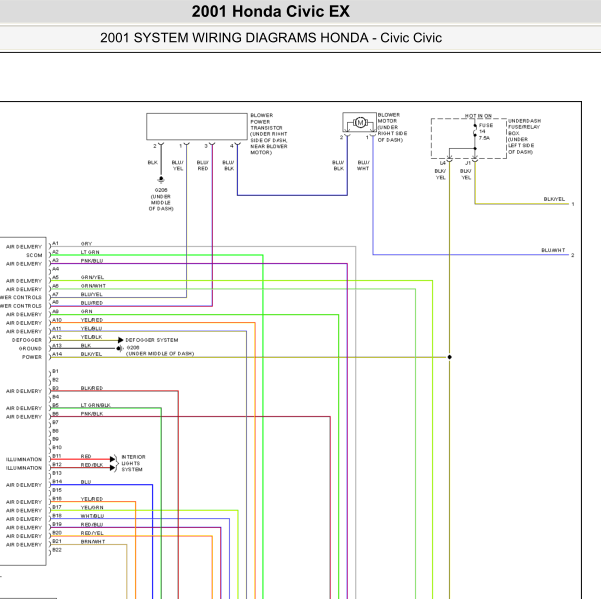Click the 'LT GRN' wire label at A2
601x599 pixels.
tap(90, 252)
